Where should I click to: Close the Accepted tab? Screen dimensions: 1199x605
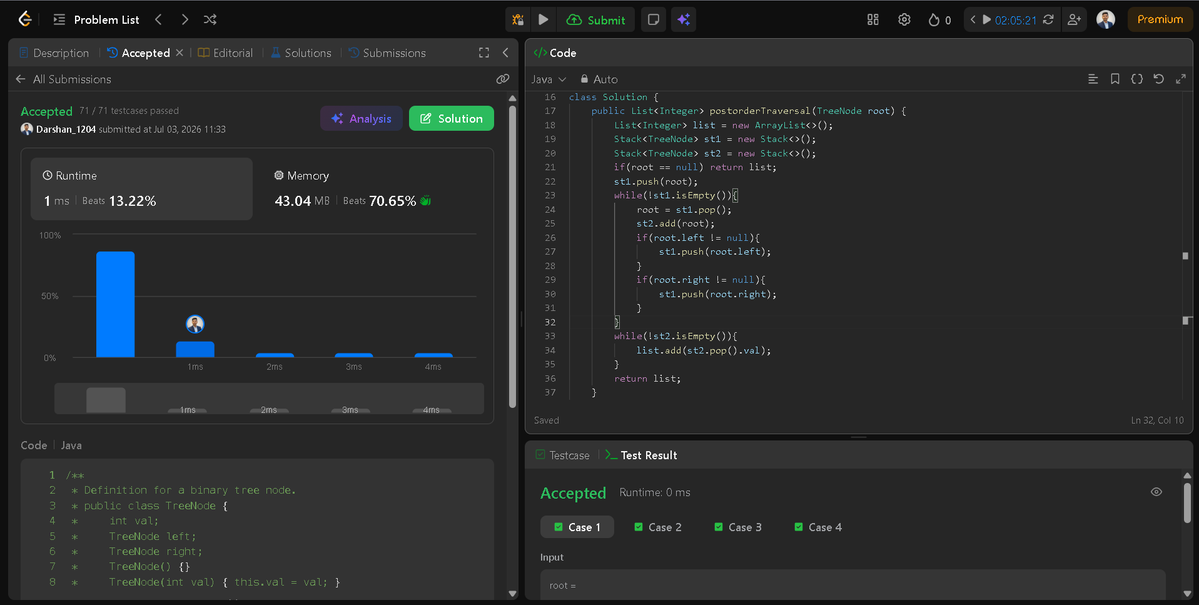(180, 53)
